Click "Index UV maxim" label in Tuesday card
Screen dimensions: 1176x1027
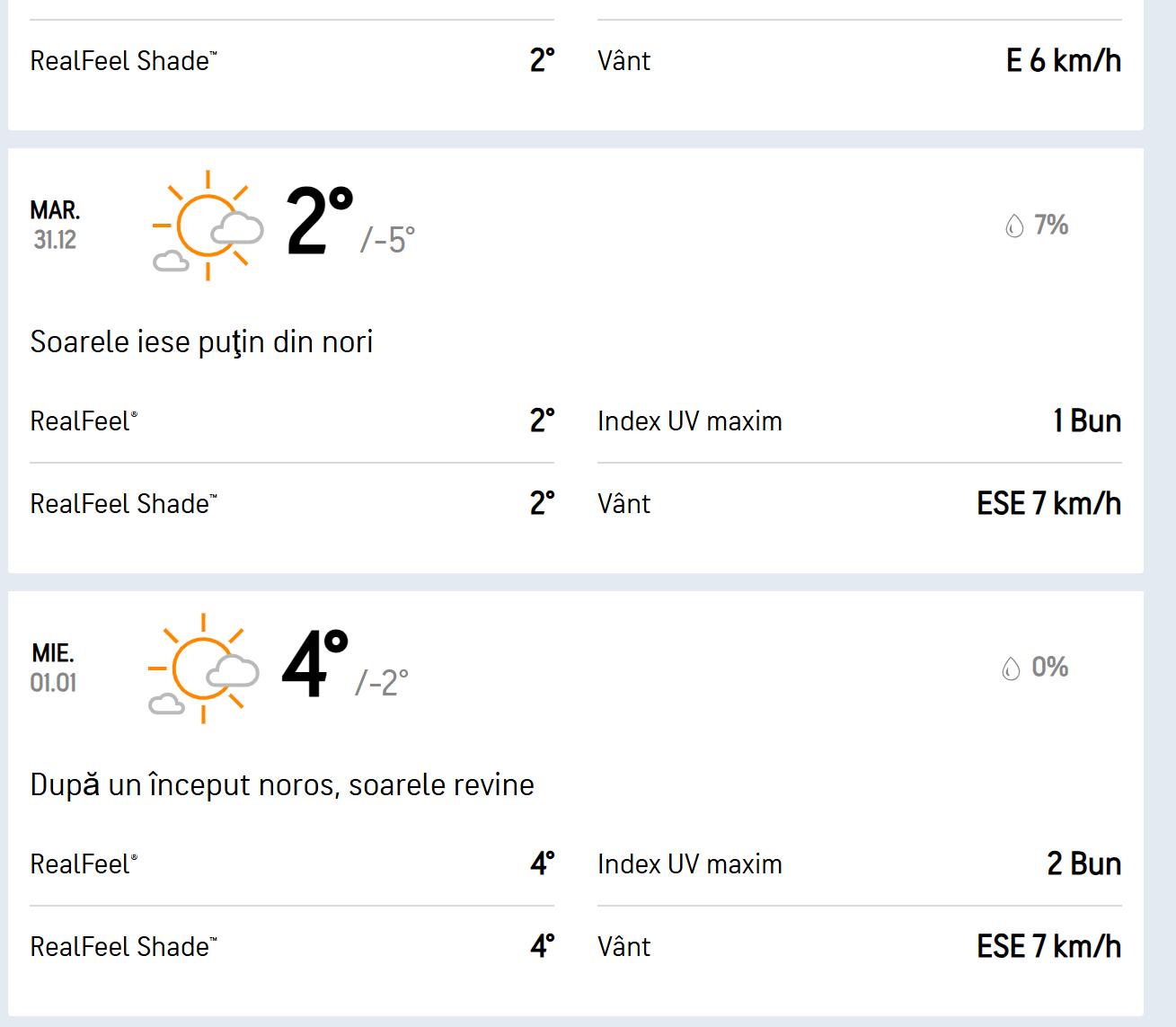689,421
